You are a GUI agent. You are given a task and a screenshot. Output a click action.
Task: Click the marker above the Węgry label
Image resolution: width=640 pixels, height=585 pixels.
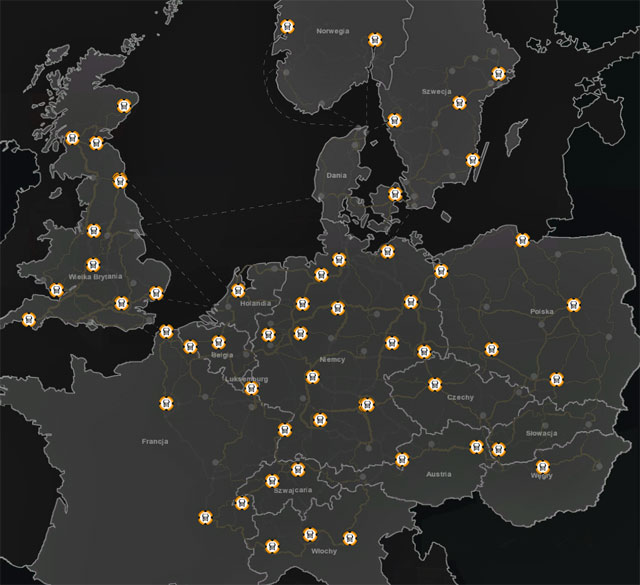tap(544, 466)
